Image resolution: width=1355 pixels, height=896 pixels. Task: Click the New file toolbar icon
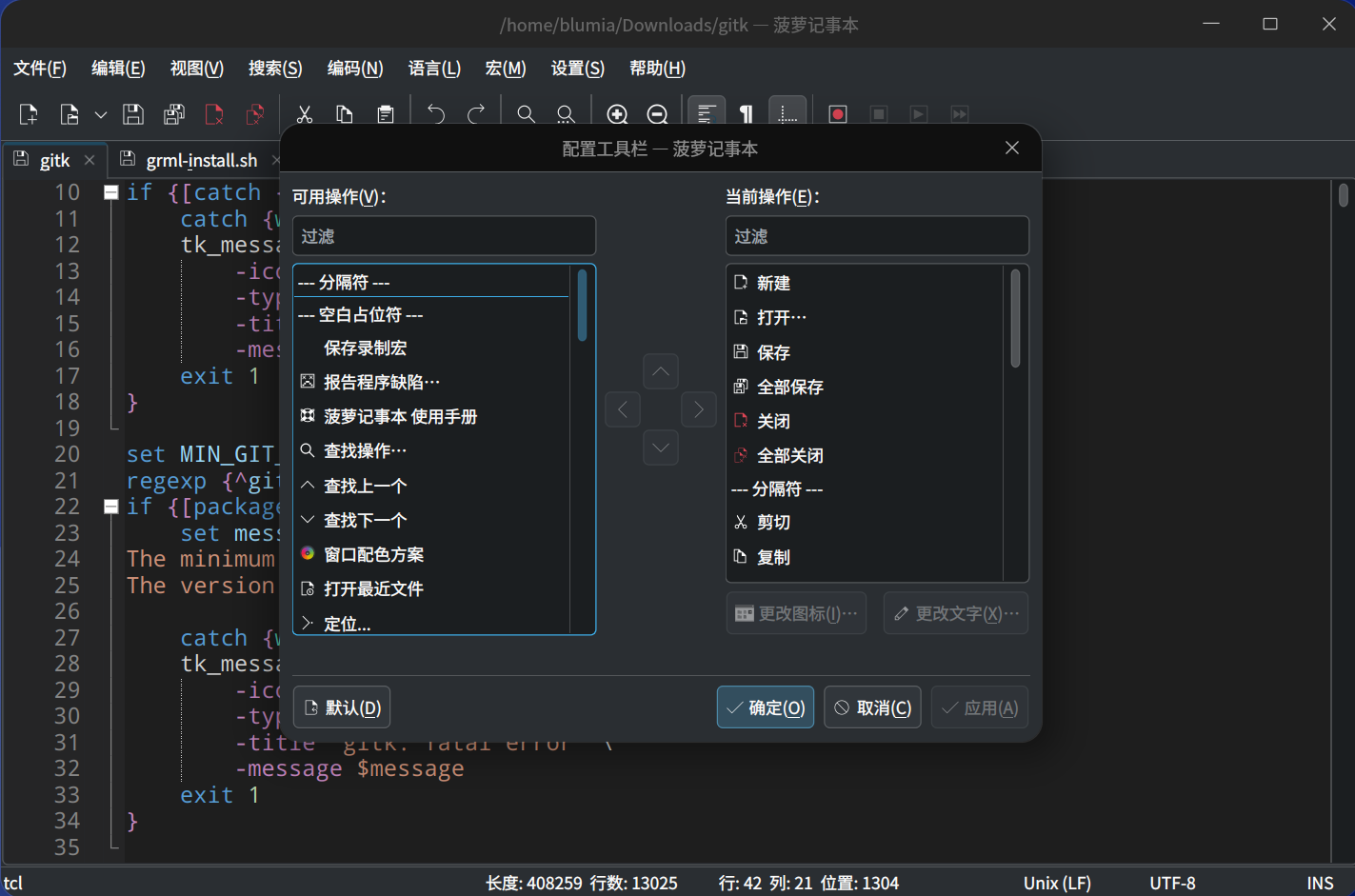coord(29,114)
